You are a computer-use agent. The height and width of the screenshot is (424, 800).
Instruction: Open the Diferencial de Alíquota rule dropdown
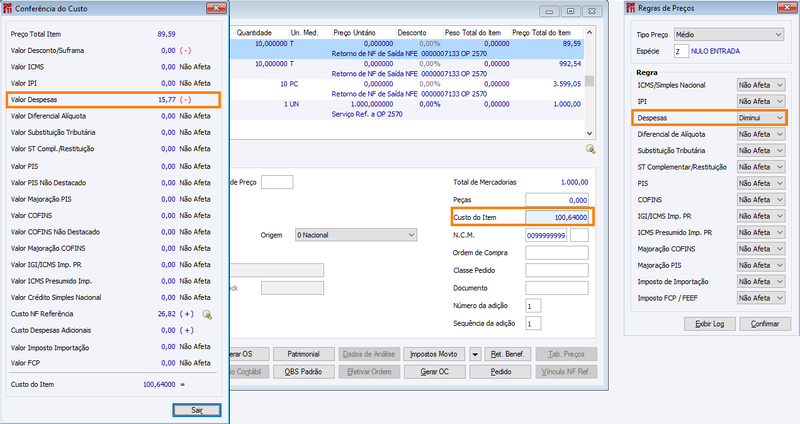coord(761,134)
